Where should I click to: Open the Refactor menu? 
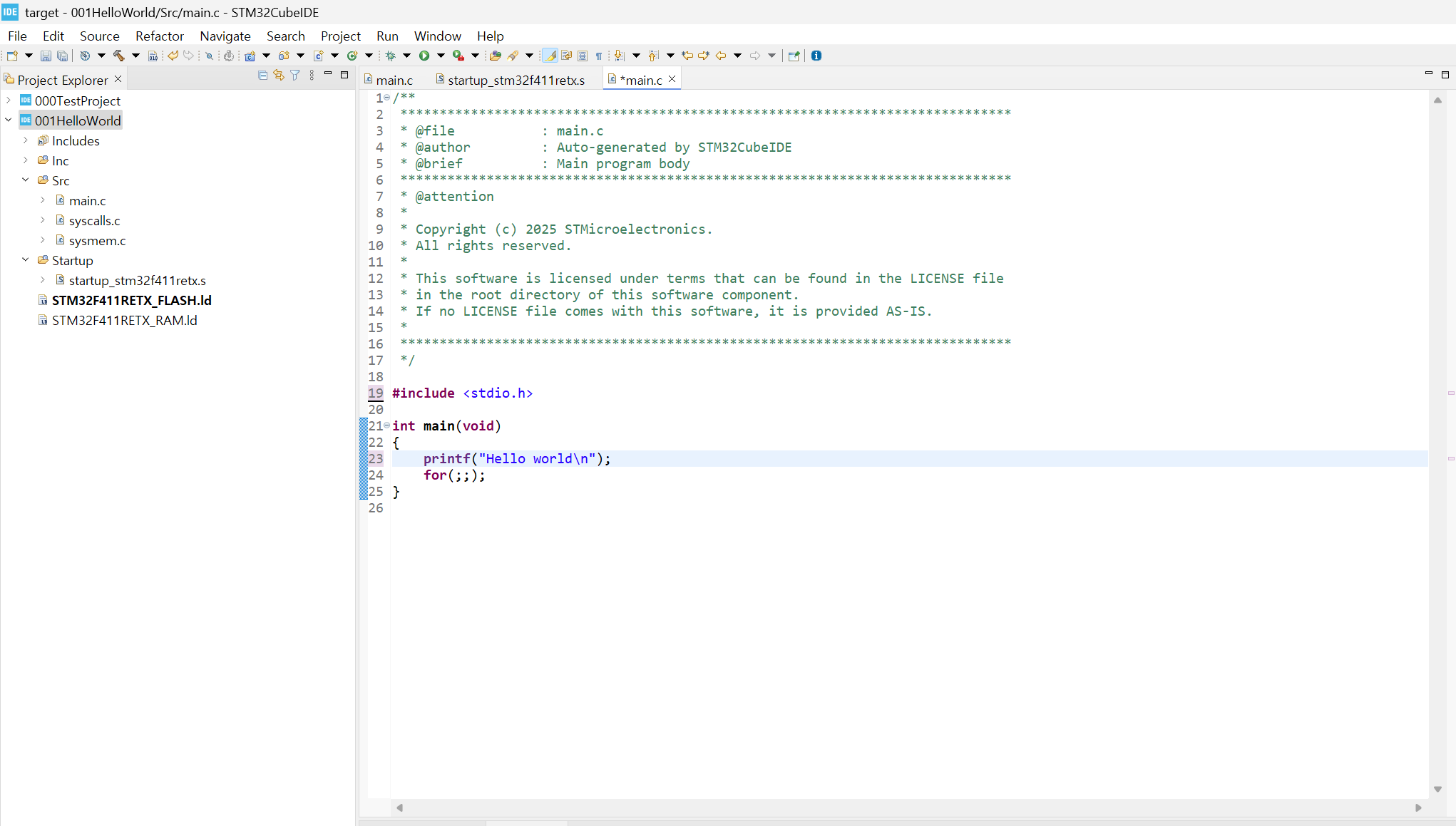(159, 36)
